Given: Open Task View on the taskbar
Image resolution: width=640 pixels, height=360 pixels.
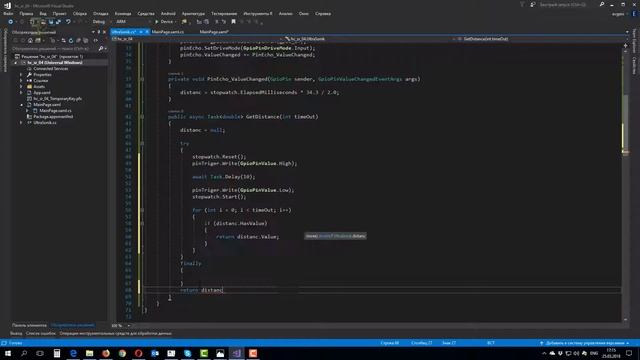Looking at the screenshot, I should coord(40,353).
